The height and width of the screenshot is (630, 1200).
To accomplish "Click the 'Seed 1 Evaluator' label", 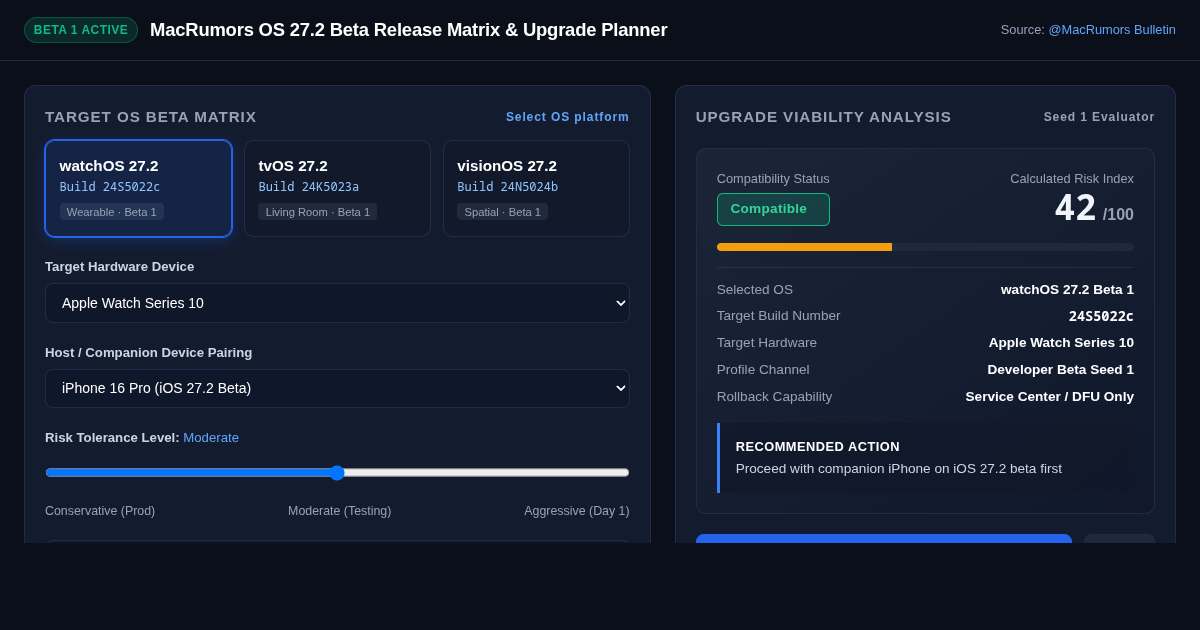I will [1099, 117].
